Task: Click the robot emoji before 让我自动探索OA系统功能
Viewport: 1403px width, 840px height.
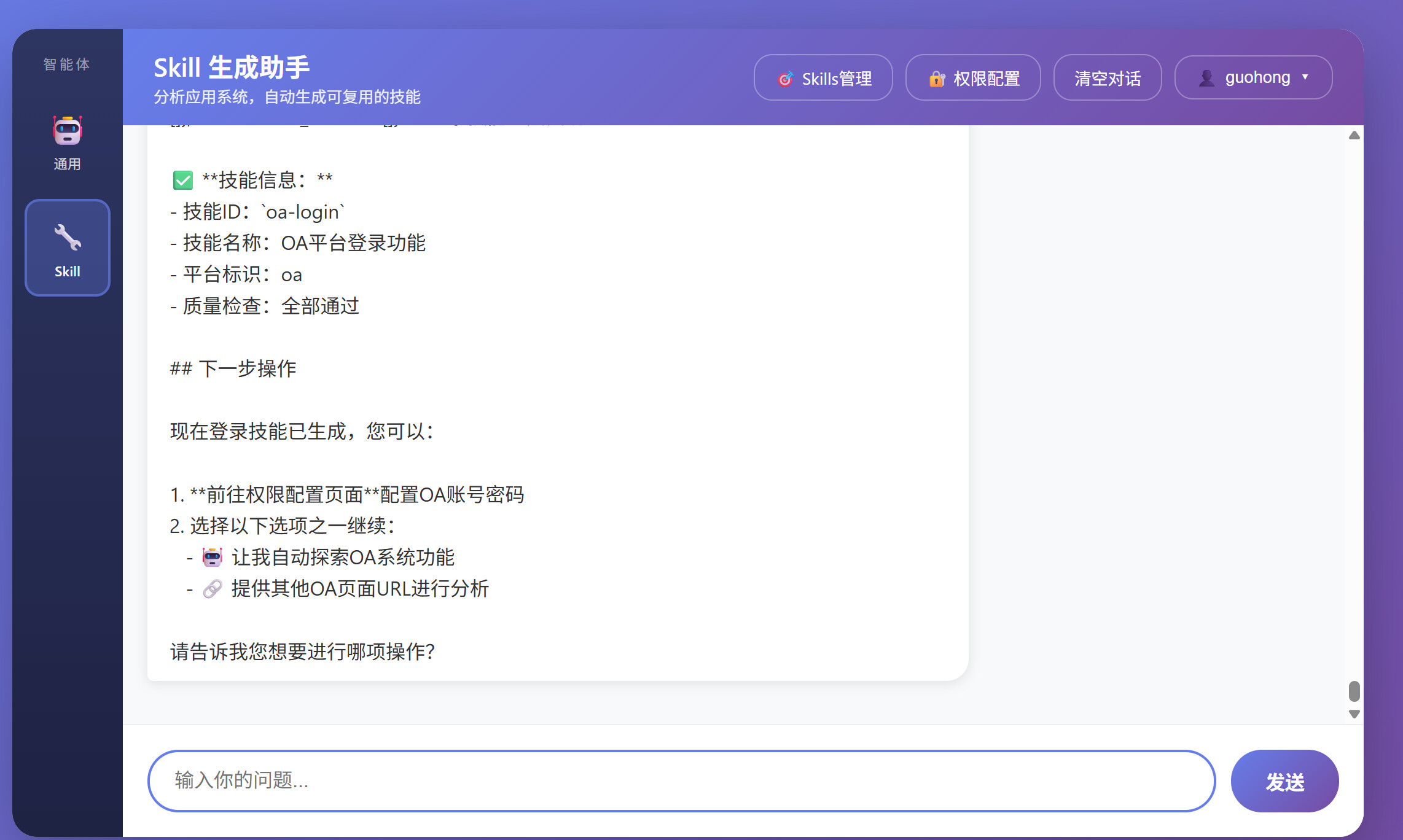Action: pos(213,557)
